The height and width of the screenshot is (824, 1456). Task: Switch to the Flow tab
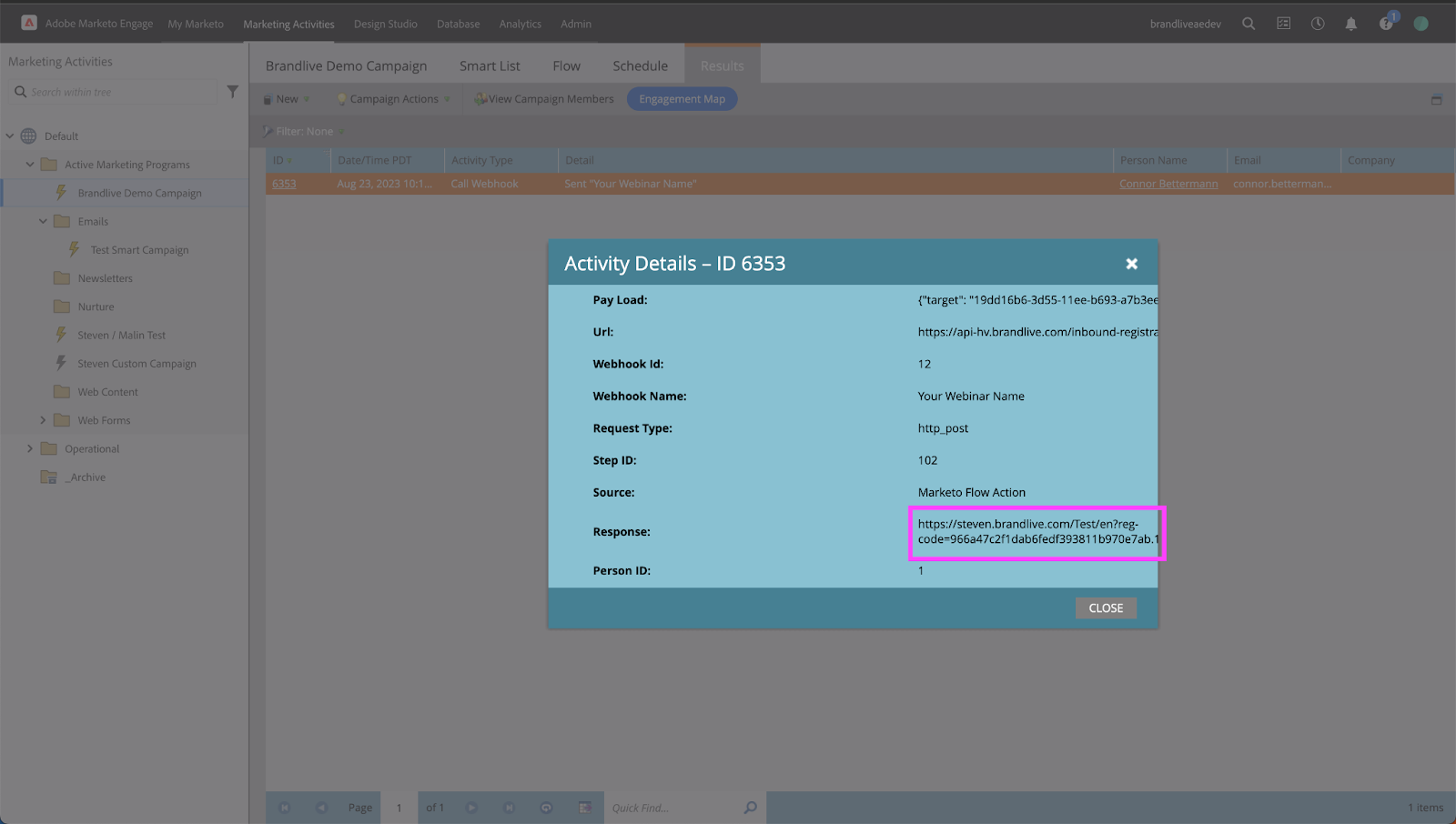click(x=566, y=65)
